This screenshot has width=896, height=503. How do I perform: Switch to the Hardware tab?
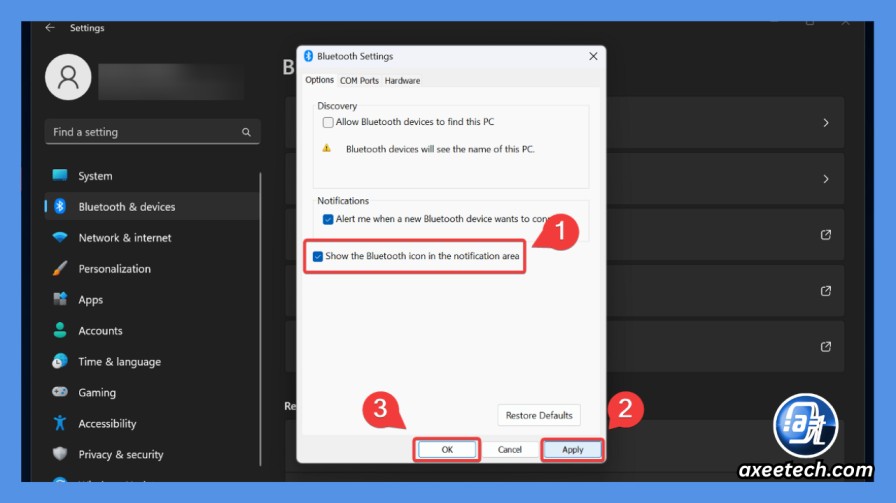point(402,81)
